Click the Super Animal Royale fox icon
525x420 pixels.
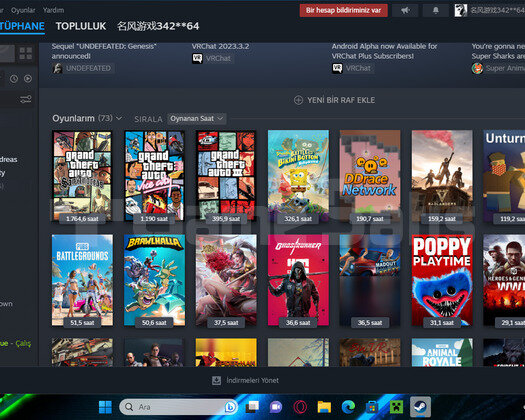pos(477,68)
